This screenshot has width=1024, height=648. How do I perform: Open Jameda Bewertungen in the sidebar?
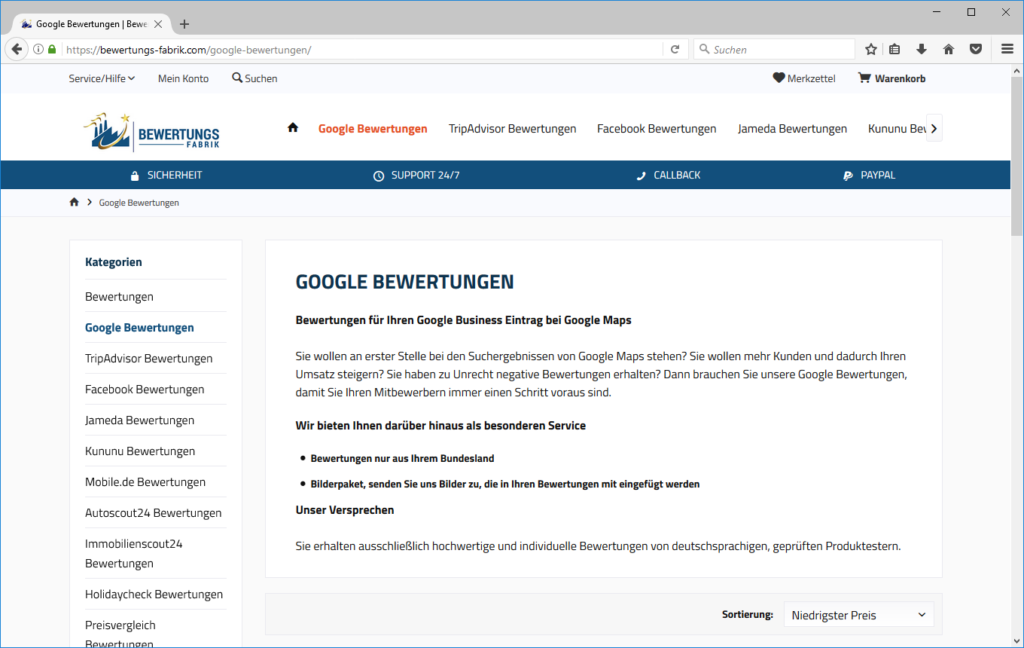pyautogui.click(x=139, y=420)
